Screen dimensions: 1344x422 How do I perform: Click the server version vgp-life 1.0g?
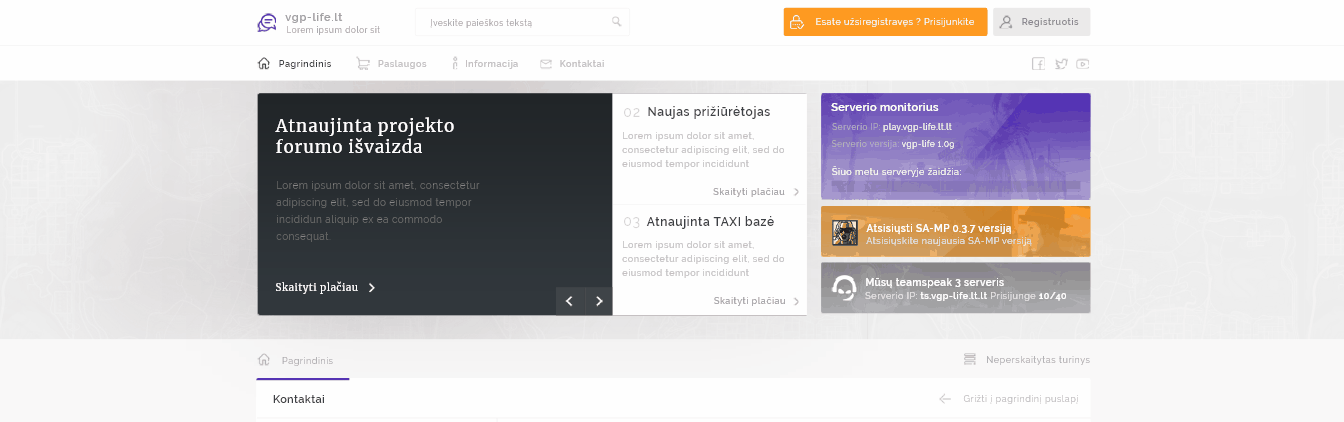pos(928,144)
